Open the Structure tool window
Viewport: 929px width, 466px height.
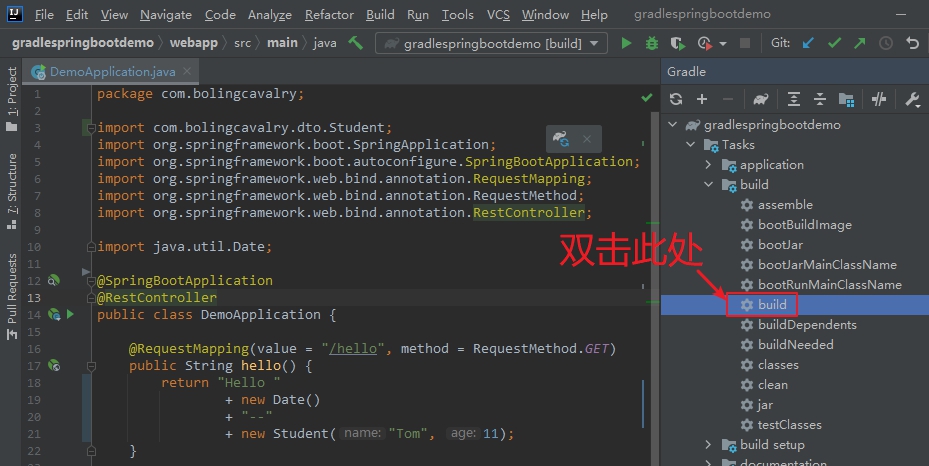(x=12, y=191)
